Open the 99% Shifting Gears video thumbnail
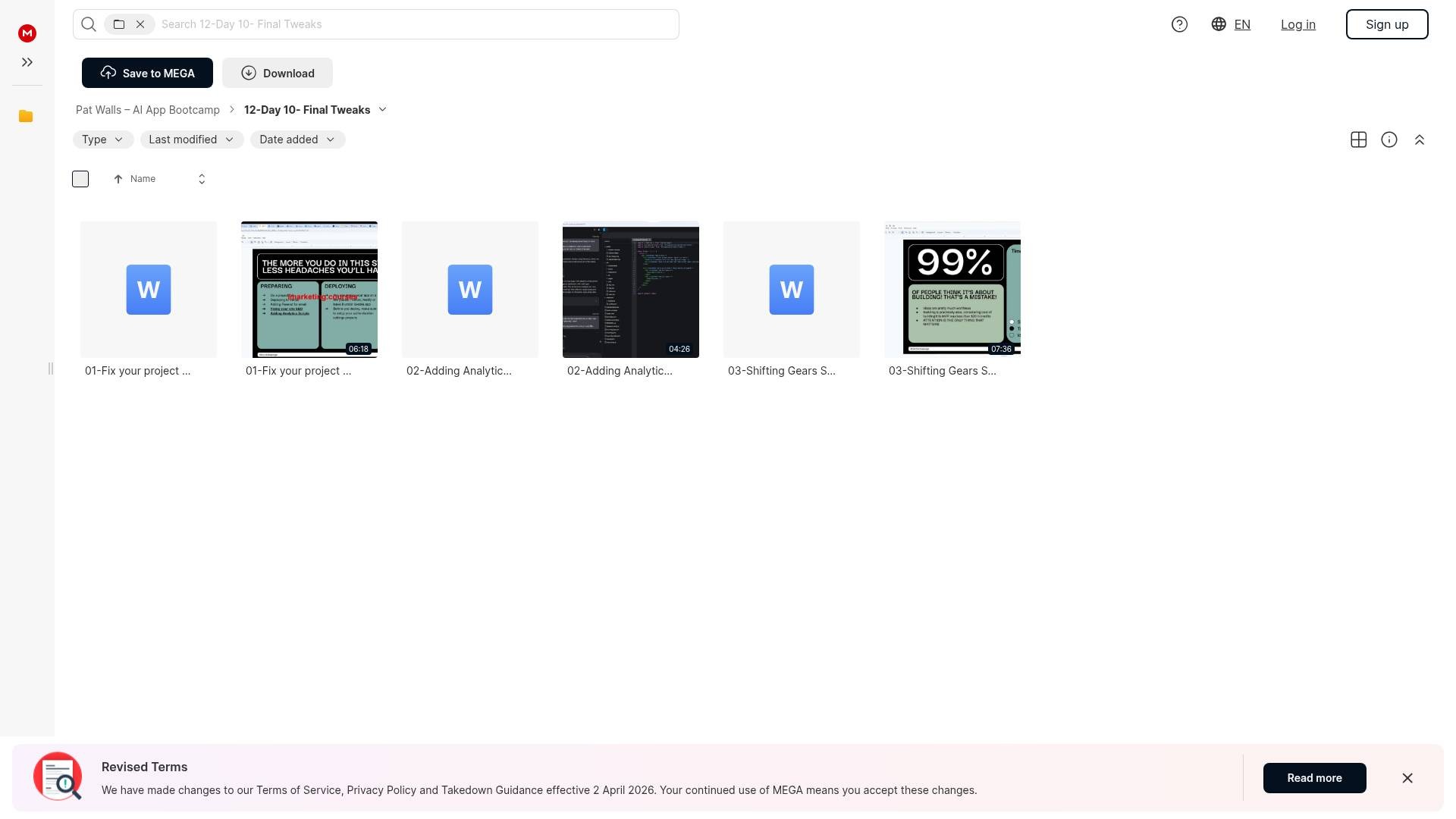 tap(952, 289)
